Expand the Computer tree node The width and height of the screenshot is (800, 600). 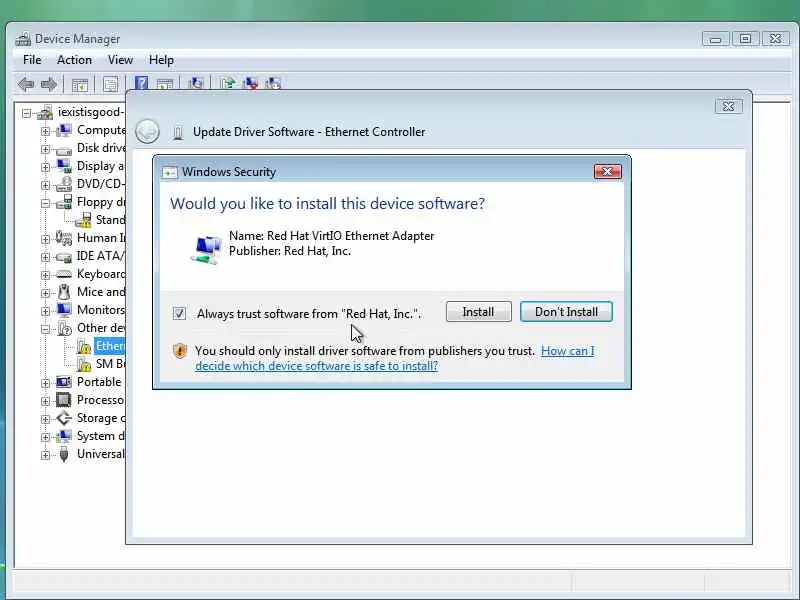click(45, 131)
